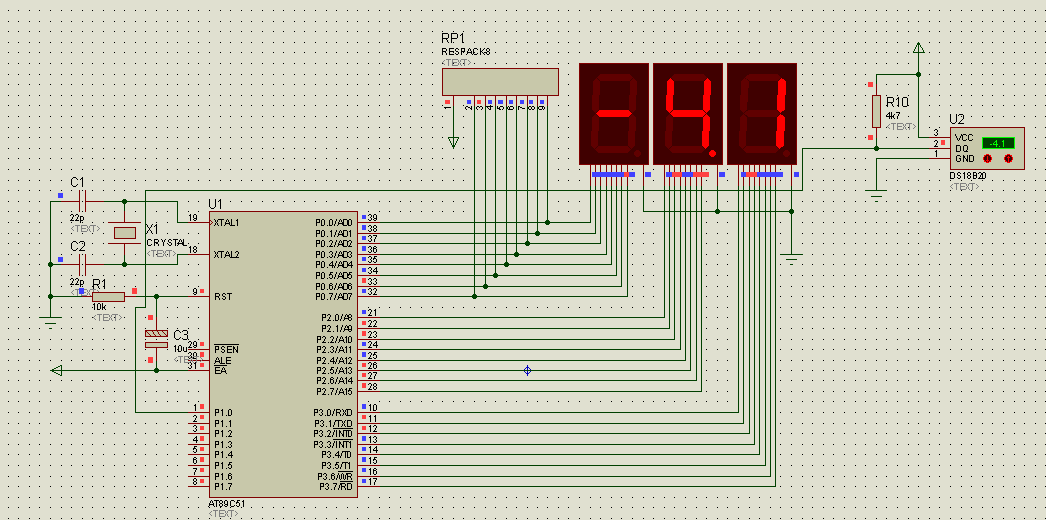Click the ALE pin label
This screenshot has height=520, width=1046.
click(x=223, y=360)
